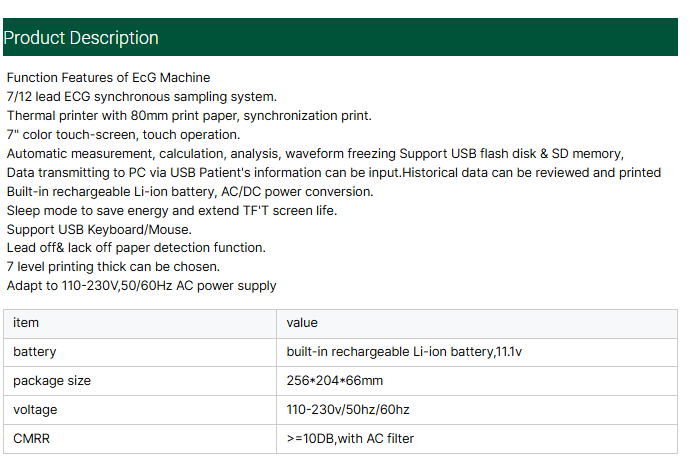
Task: Click the thermal printer 80mm paper line
Action: pos(189,115)
